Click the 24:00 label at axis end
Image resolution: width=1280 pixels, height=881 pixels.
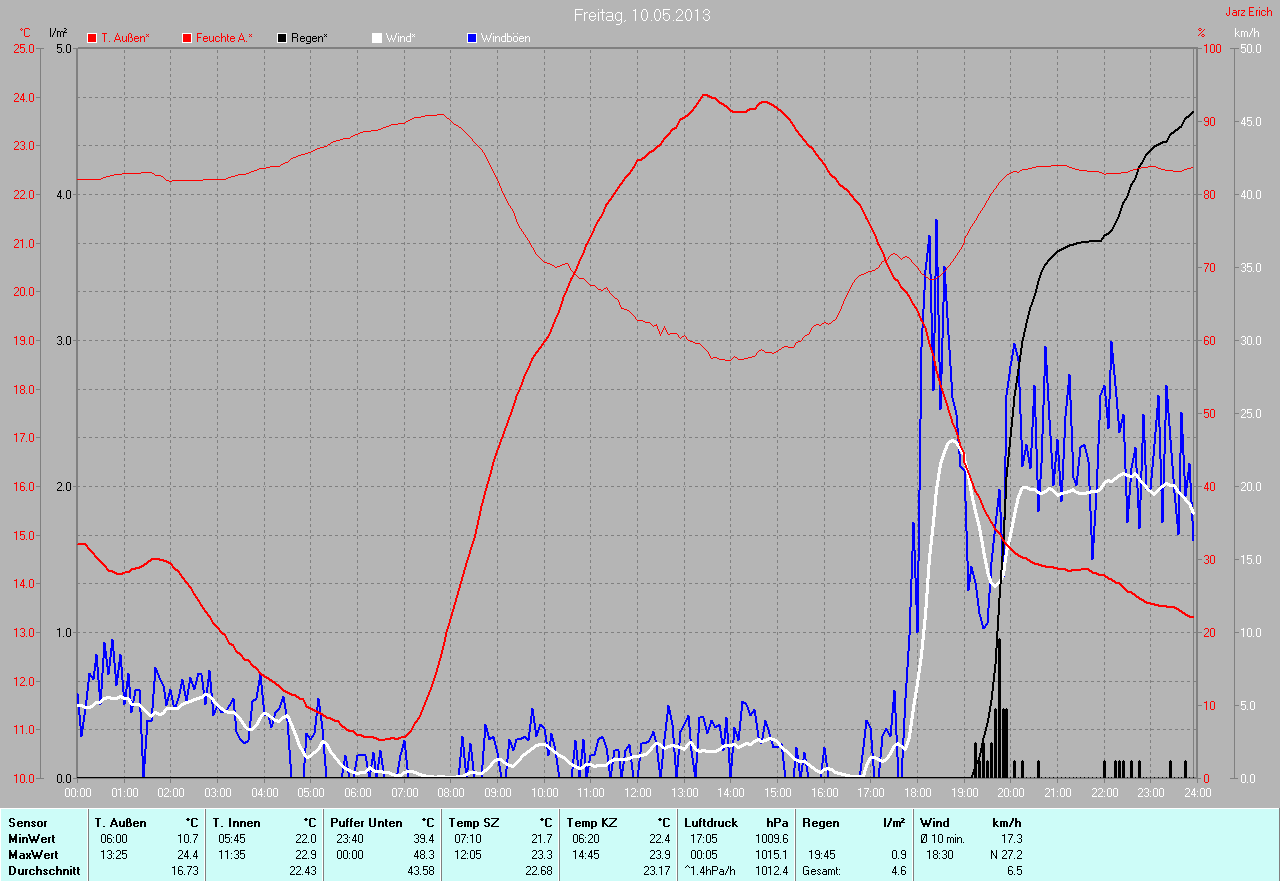[1197, 792]
